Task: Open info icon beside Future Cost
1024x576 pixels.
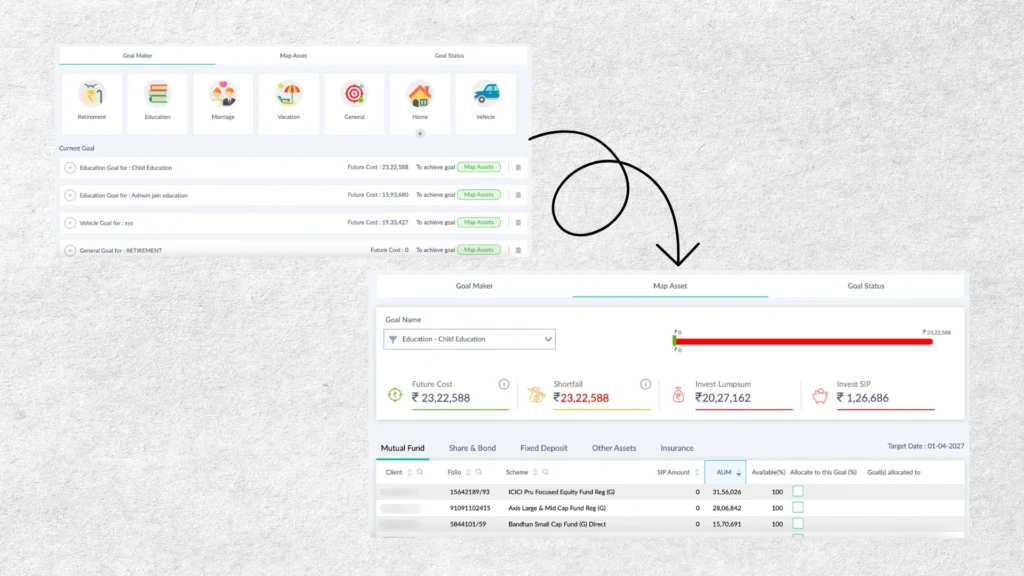Action: point(504,384)
